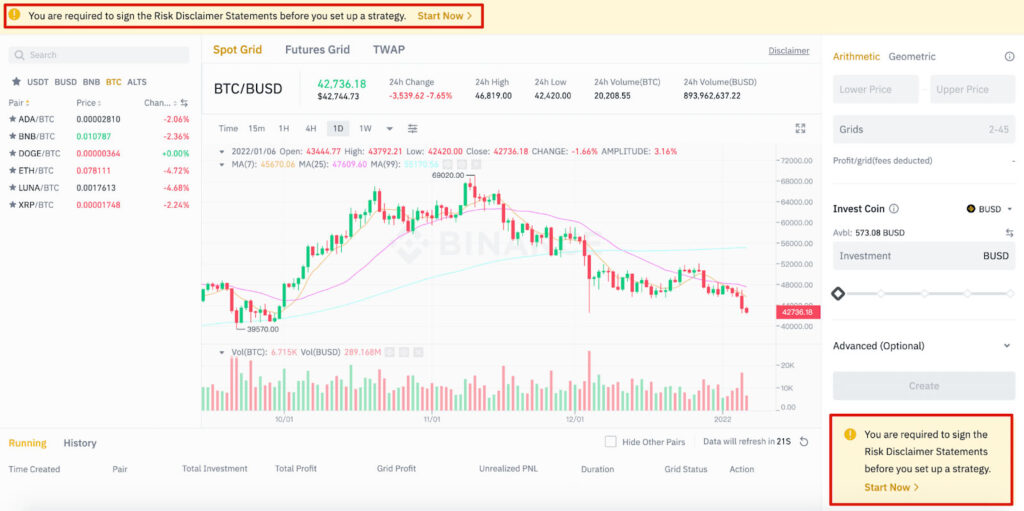
Task: Filter pair list by BTC market
Action: (114, 82)
